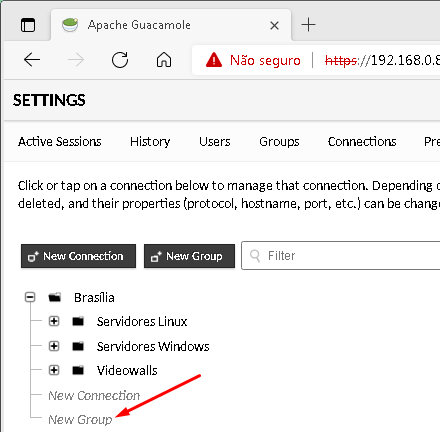
Task: Go back to previous page
Action: (32, 60)
